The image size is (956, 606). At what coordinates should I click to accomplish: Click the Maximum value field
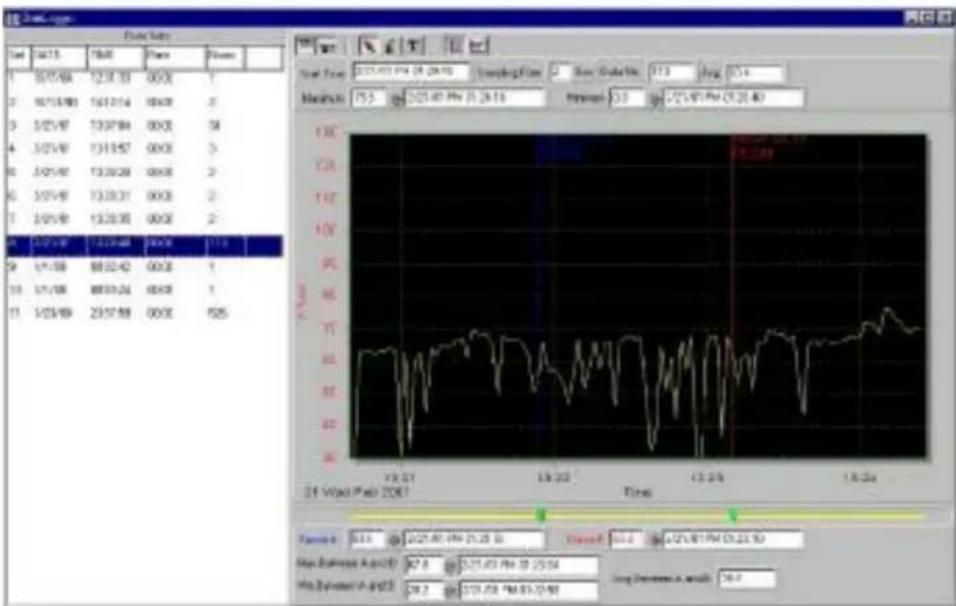(369, 98)
